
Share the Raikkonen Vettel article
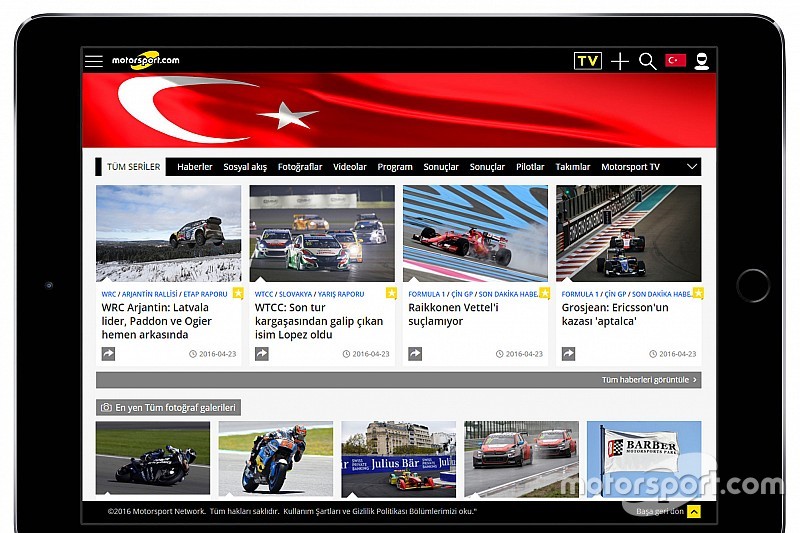pyautogui.click(x=415, y=353)
